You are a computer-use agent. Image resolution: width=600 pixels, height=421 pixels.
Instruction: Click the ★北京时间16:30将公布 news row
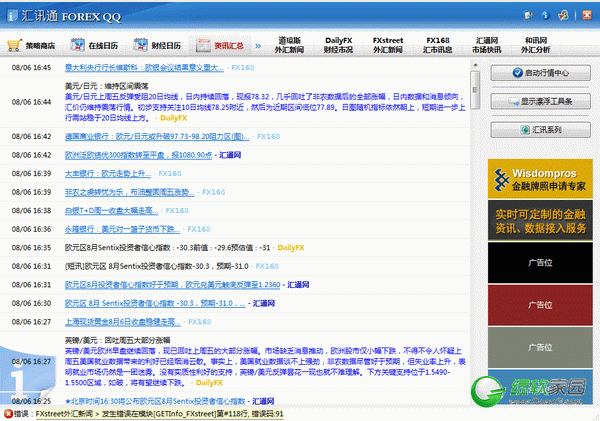tap(155, 401)
